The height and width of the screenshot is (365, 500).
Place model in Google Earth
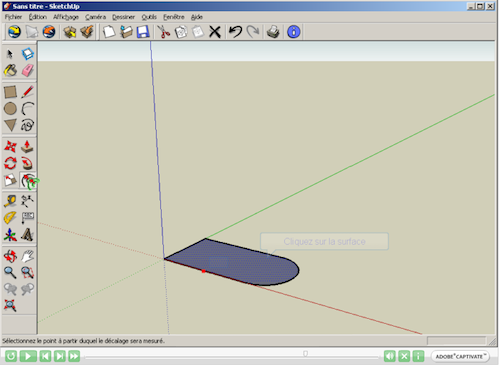(x=49, y=32)
